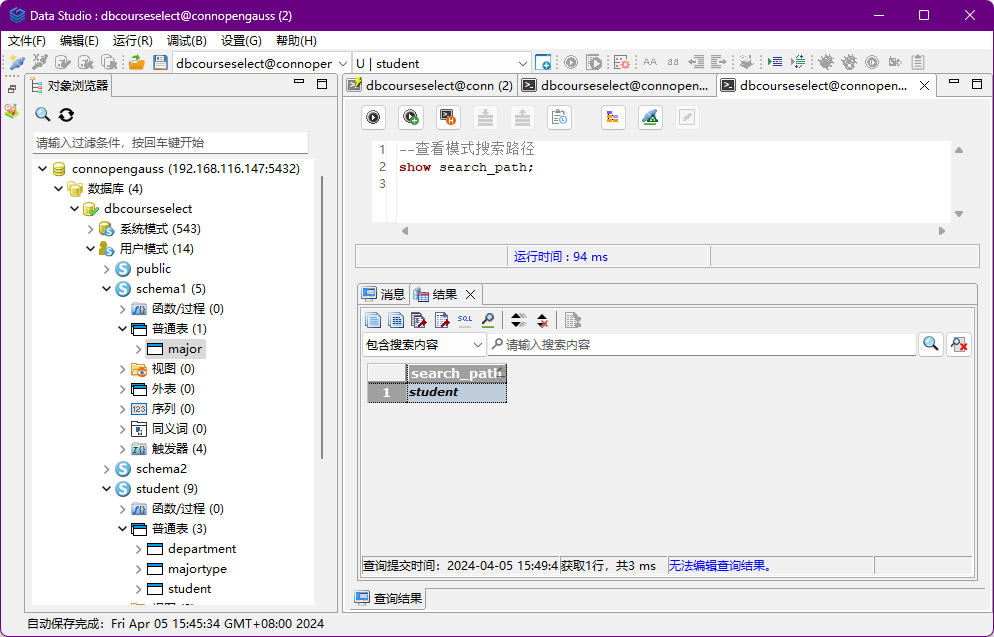Expand the public schema node

(x=106, y=269)
